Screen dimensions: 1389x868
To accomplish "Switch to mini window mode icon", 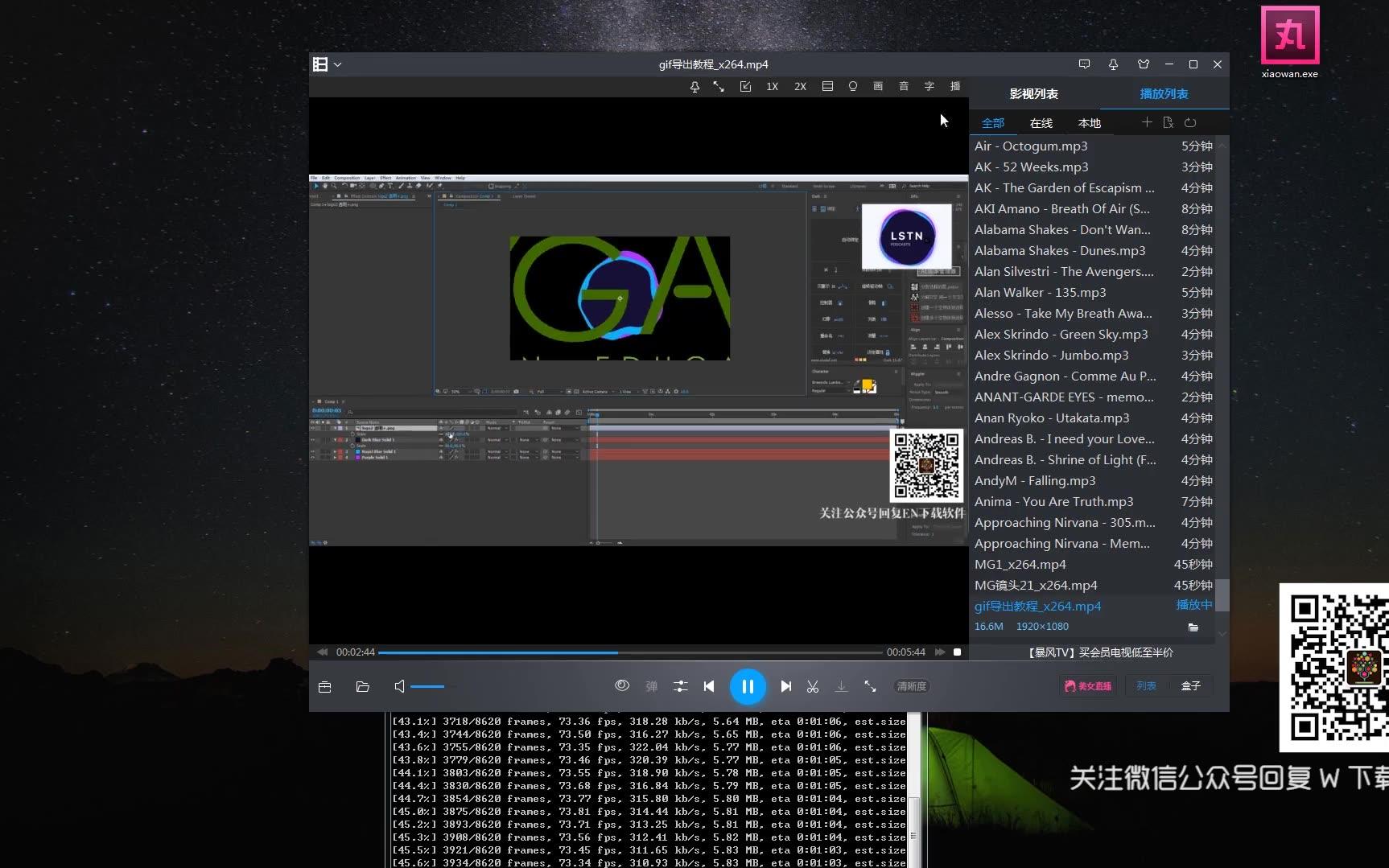I will coord(745,87).
